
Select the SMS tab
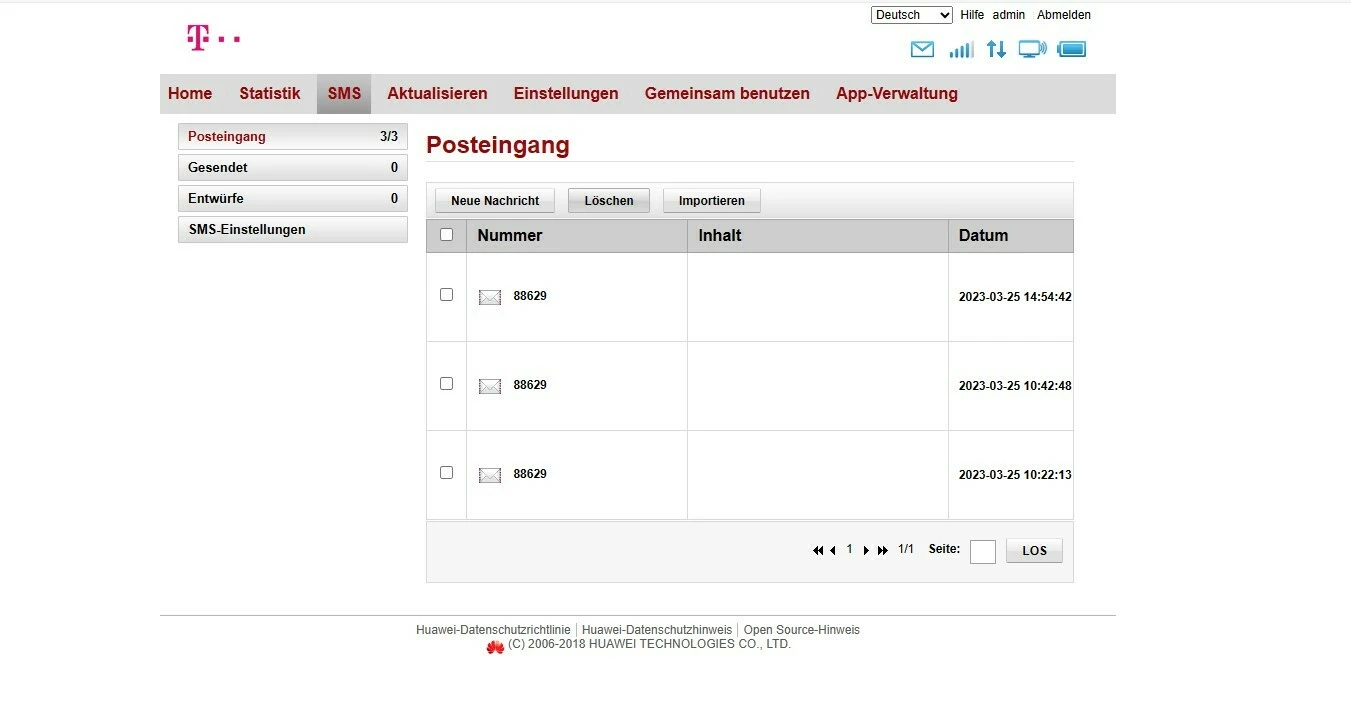click(x=344, y=94)
